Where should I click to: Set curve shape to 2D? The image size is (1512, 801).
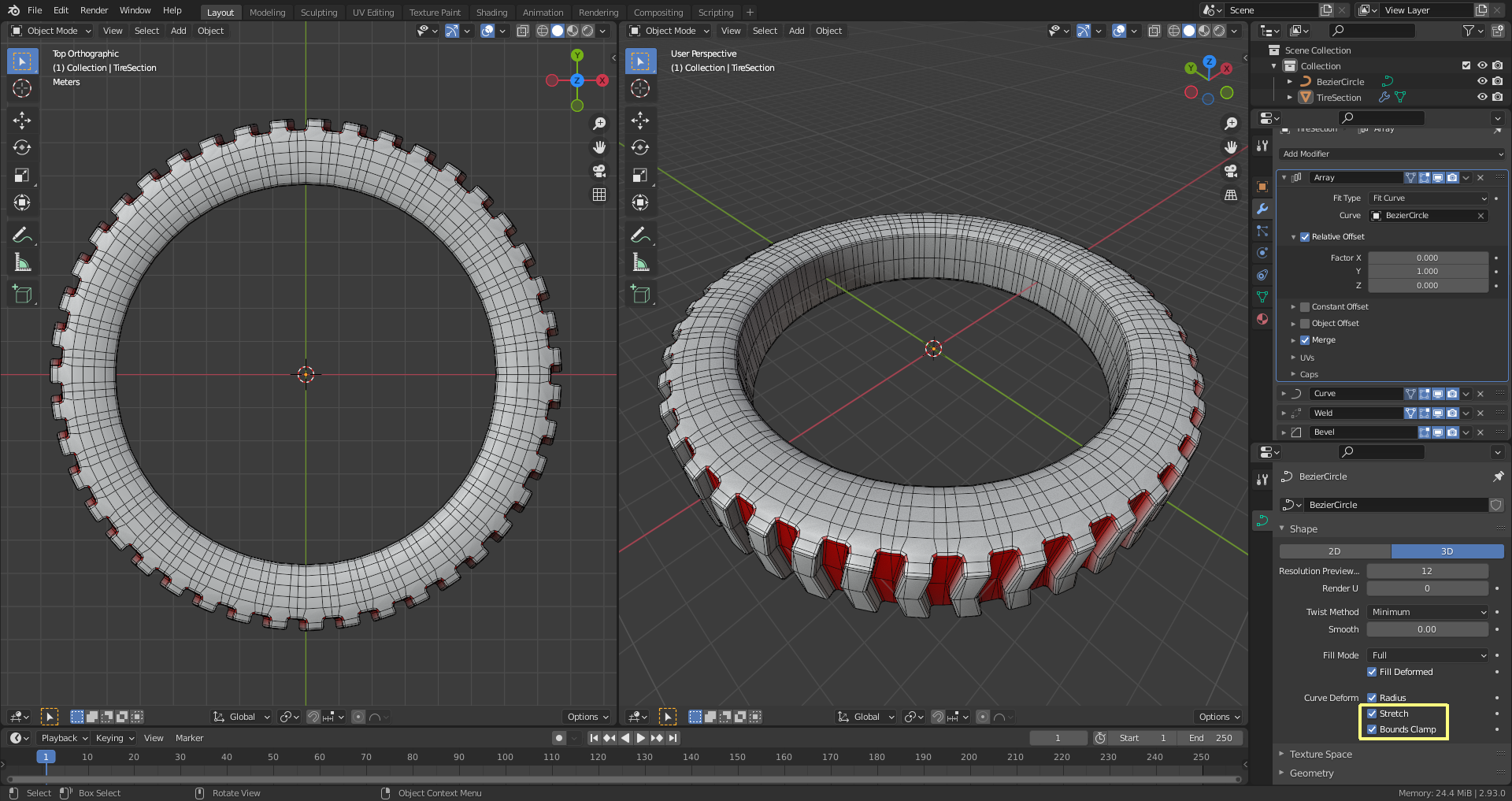(x=1335, y=551)
